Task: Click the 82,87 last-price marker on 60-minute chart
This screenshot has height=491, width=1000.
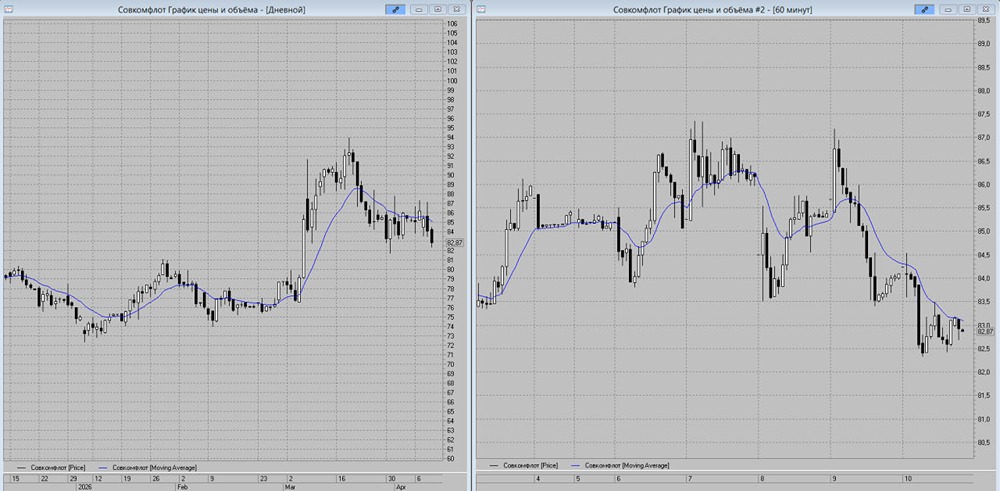Action: (x=985, y=331)
